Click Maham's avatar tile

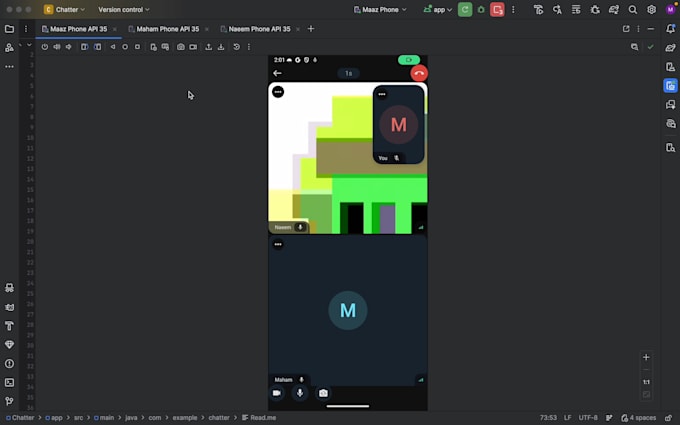click(348, 310)
